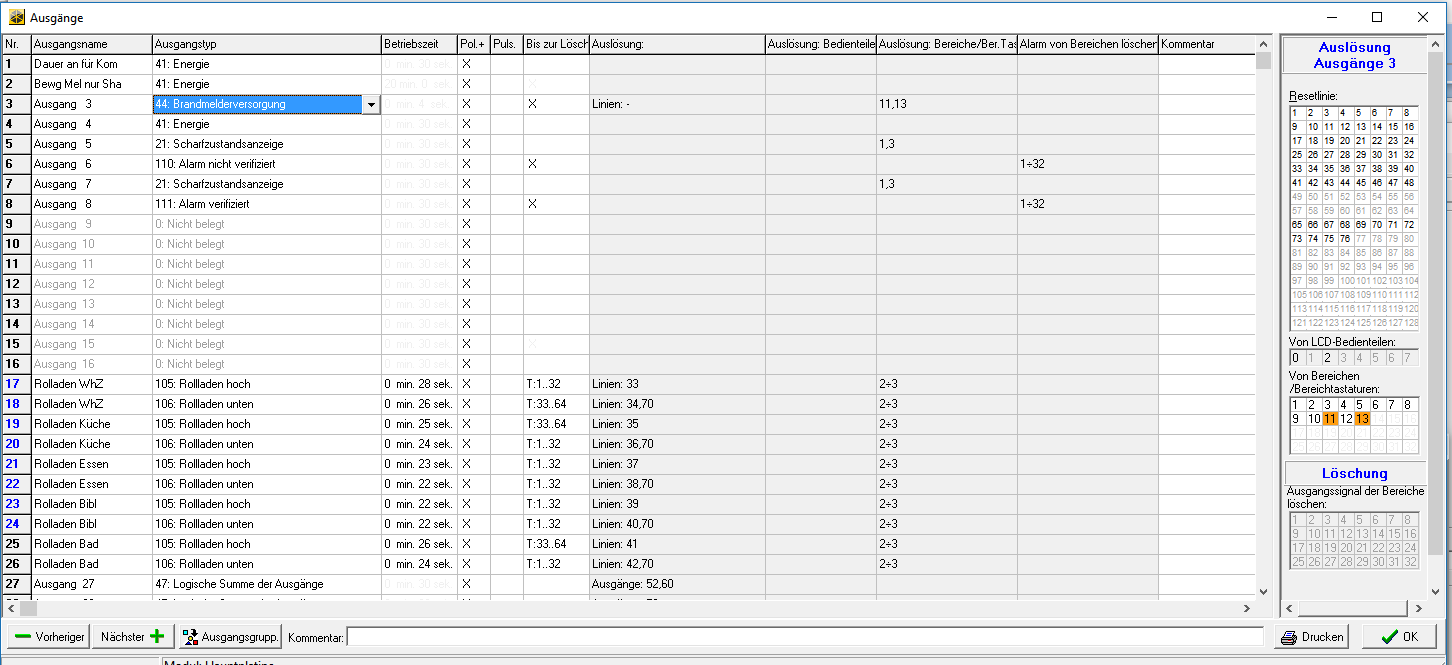The height and width of the screenshot is (665, 1452).
Task: Toggle Pol.+ mark for output 1
Action: [x=466, y=64]
